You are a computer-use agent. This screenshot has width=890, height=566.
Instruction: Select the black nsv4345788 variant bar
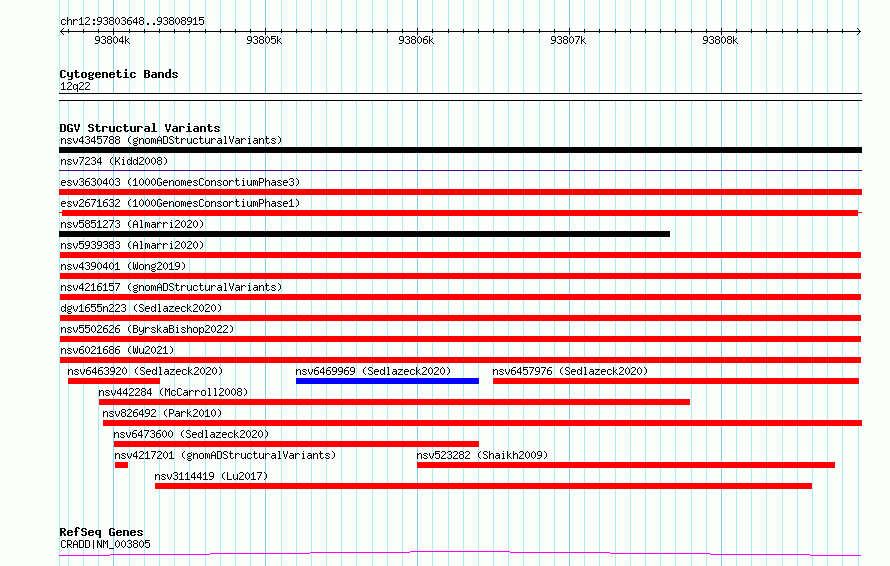(x=460, y=150)
